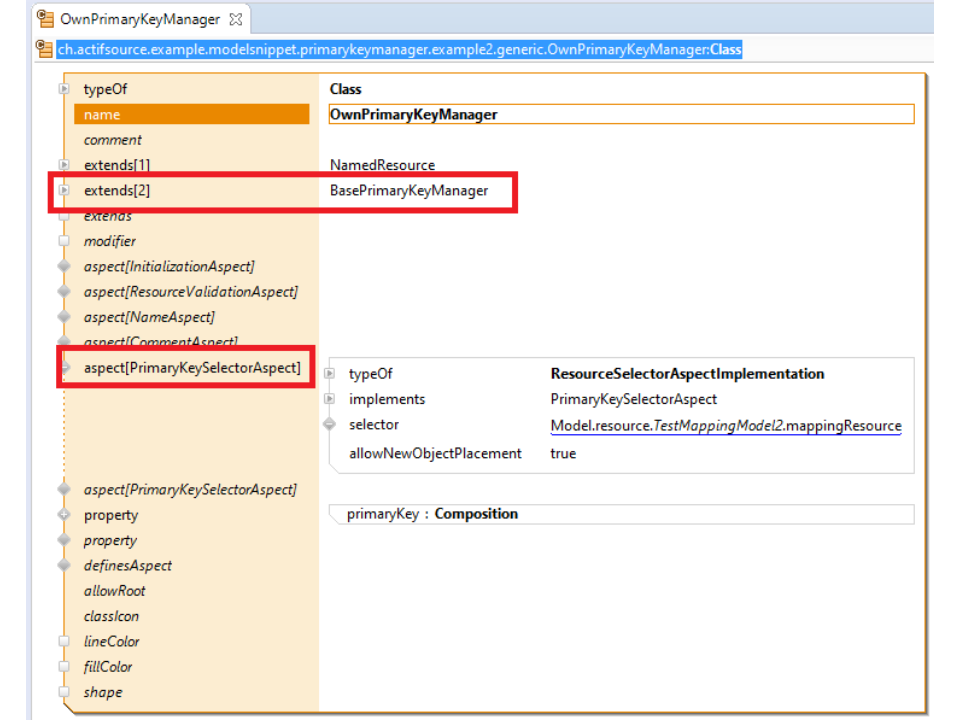Click the class icon before the ch.actifsource path
This screenshot has height=720, width=960.
44,49
